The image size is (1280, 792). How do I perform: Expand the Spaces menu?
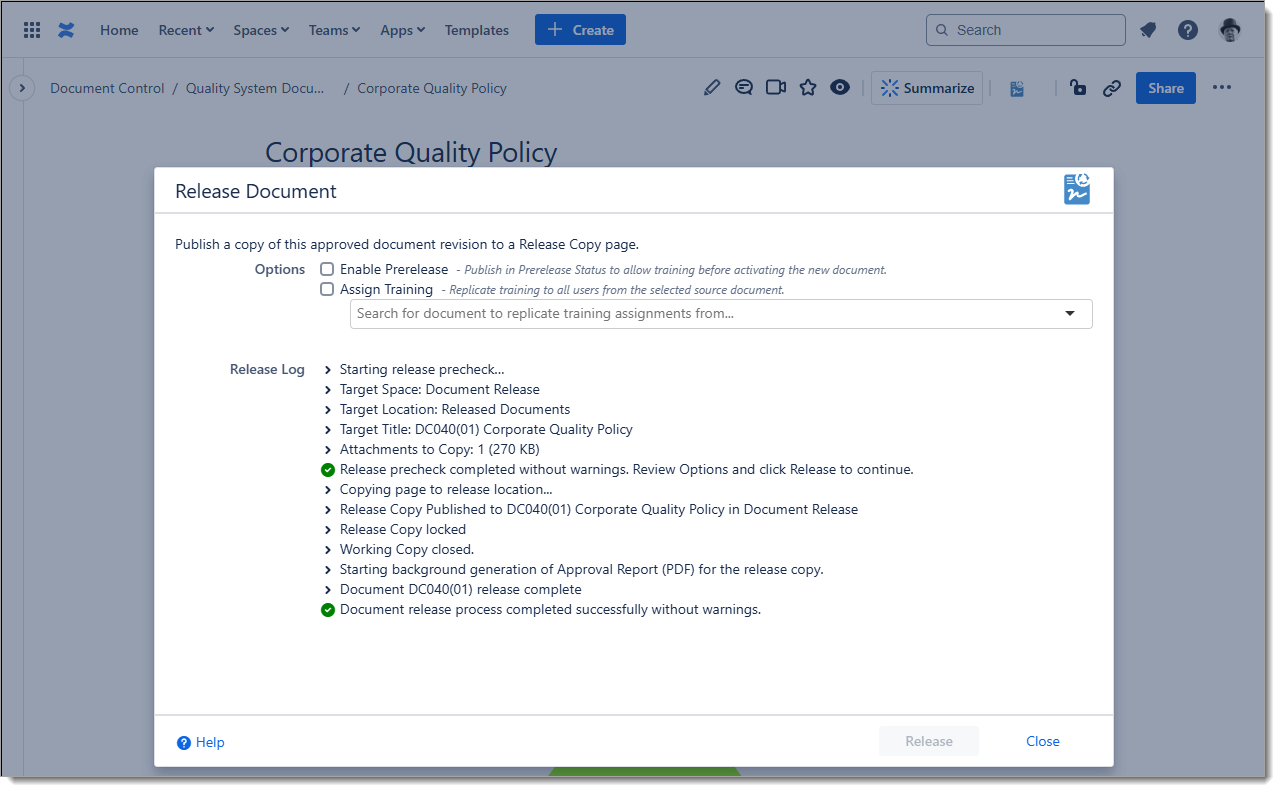pyautogui.click(x=261, y=30)
